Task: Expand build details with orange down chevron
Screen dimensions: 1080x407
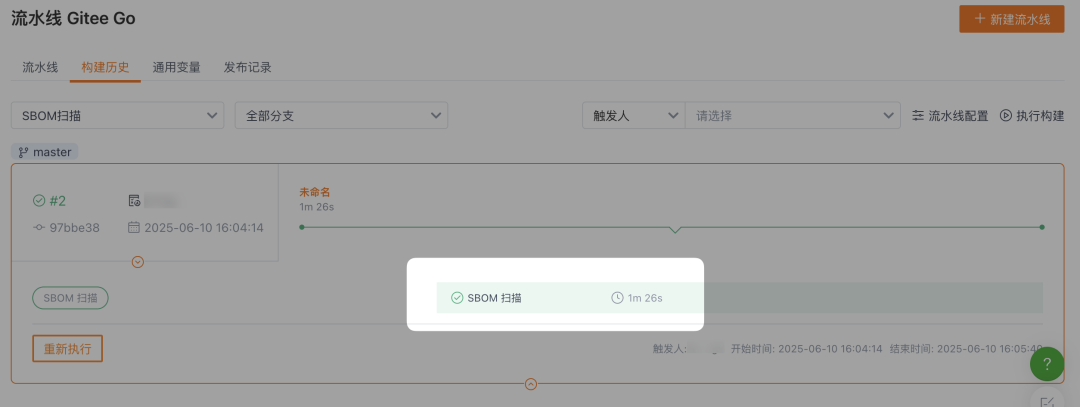Action: coord(138,262)
